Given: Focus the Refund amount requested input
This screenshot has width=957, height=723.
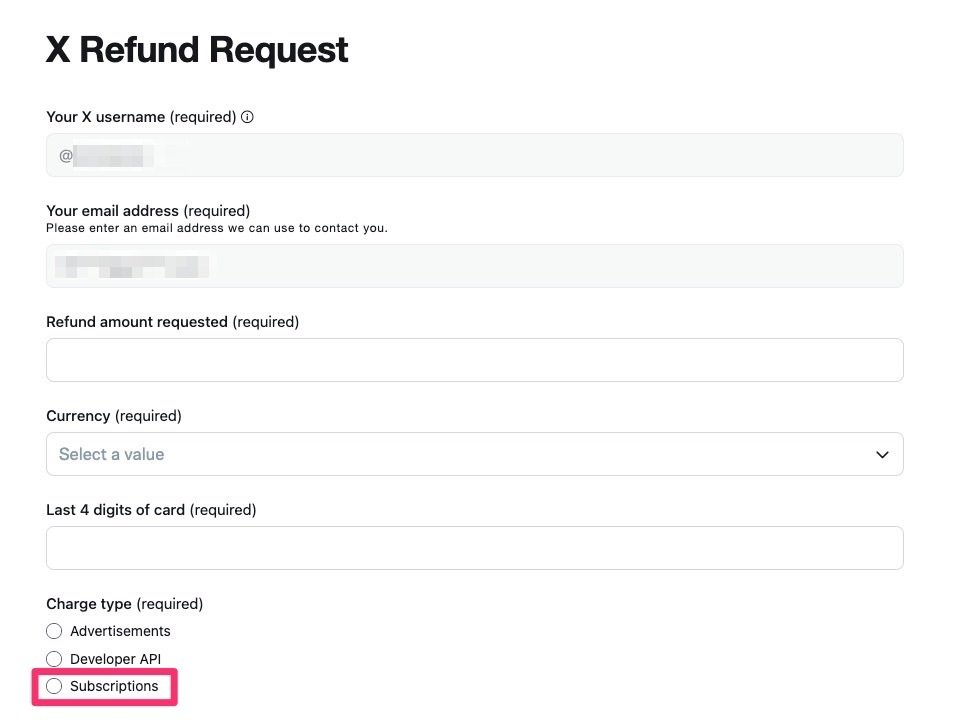Looking at the screenshot, I should click(474, 360).
